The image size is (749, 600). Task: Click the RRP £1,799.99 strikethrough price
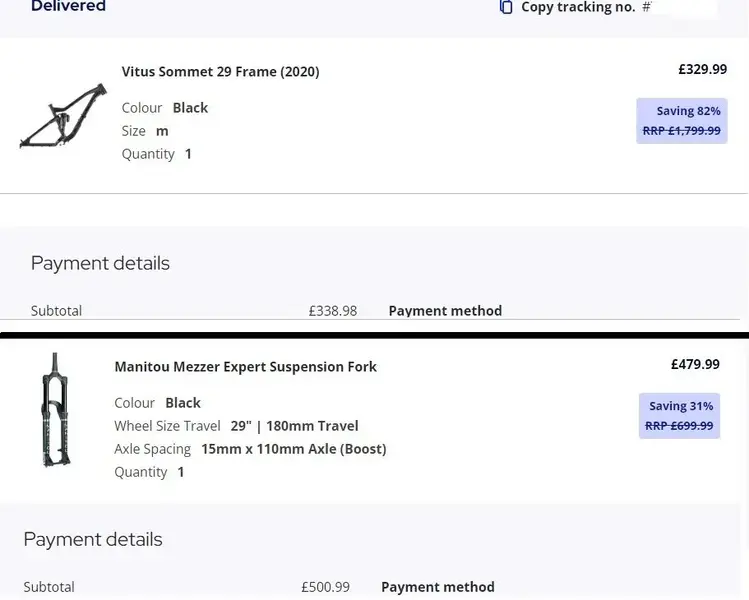coord(682,131)
